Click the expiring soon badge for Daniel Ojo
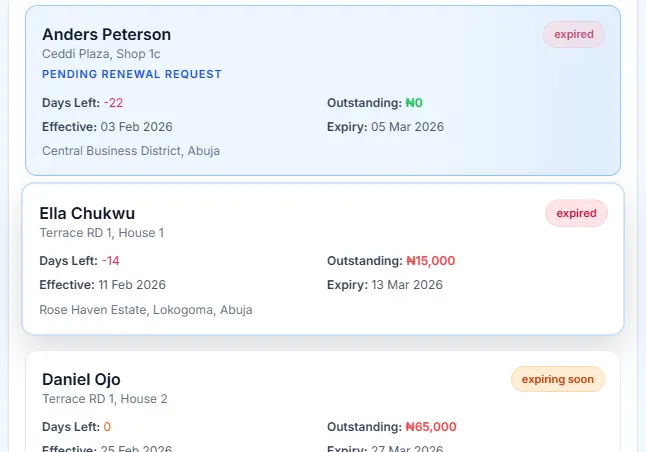Viewport: 646px width, 452px height. (558, 379)
